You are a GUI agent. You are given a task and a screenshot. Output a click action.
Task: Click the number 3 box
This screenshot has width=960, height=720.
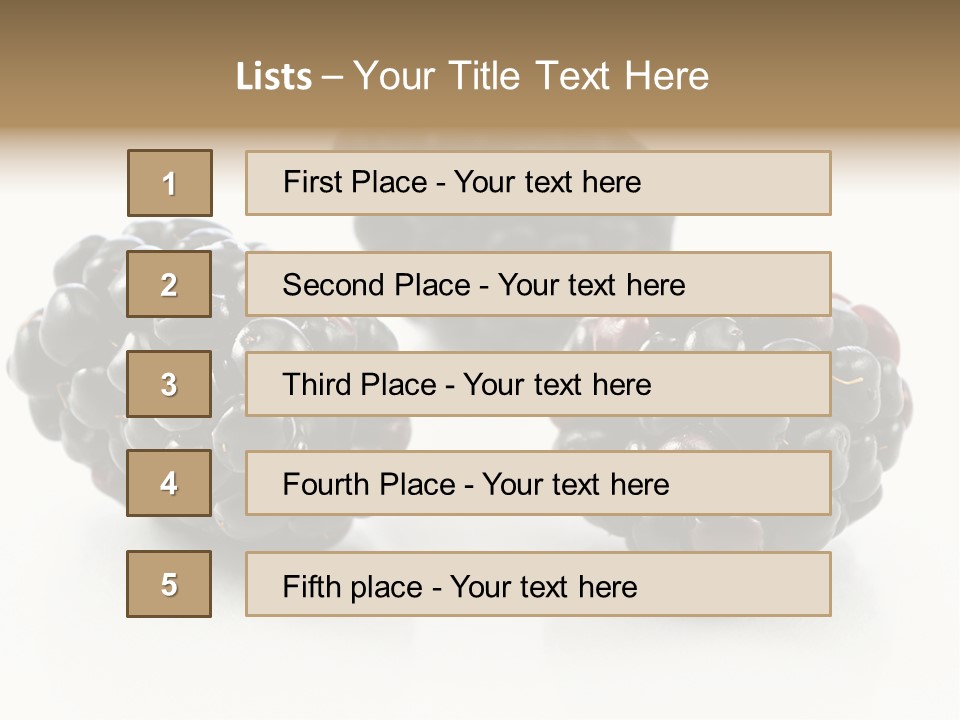tap(169, 384)
